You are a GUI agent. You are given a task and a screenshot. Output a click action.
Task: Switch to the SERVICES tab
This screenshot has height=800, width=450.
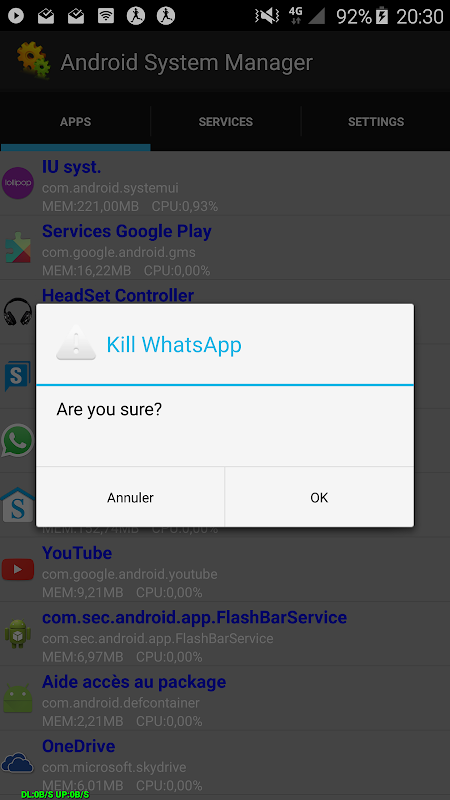(x=226, y=121)
